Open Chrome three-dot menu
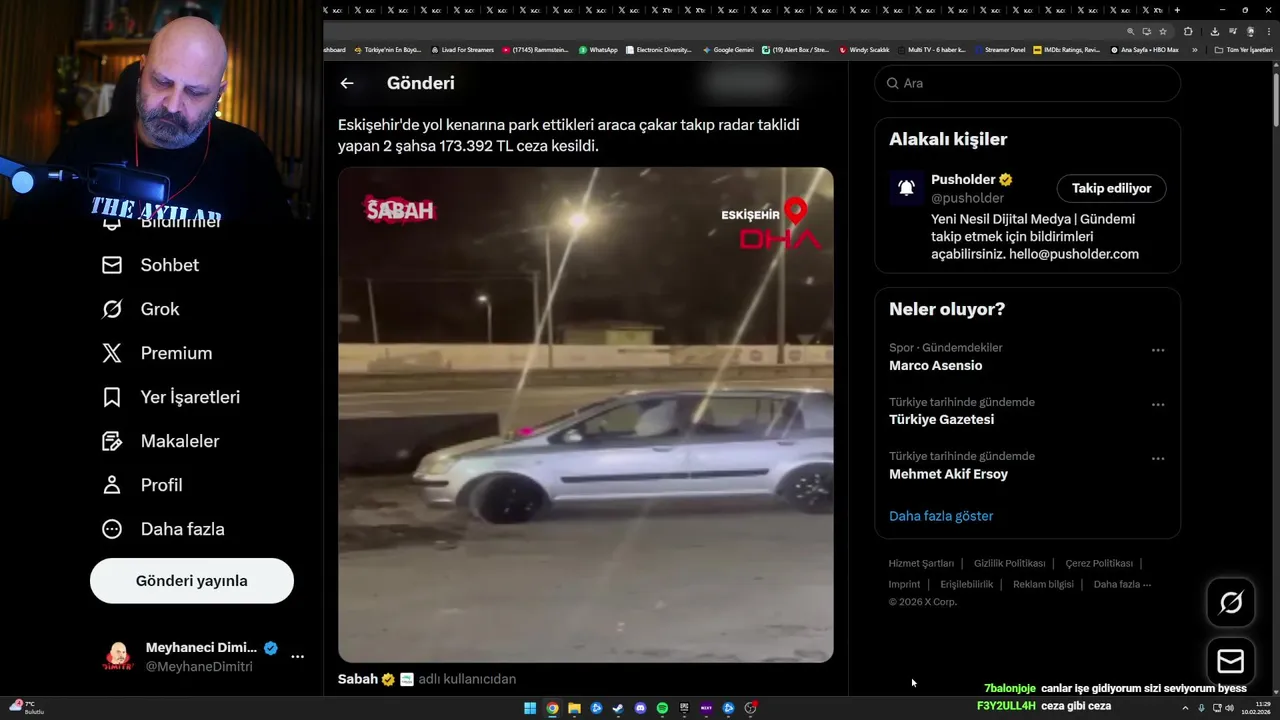1280x720 pixels. (1268, 31)
